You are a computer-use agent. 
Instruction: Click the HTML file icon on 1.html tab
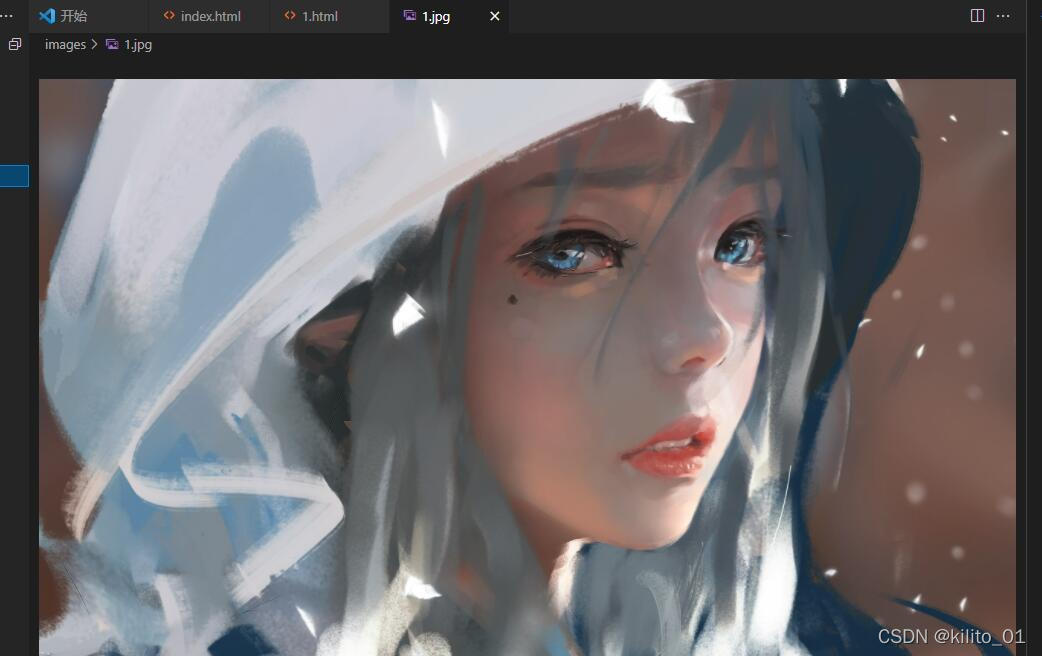[x=290, y=15]
